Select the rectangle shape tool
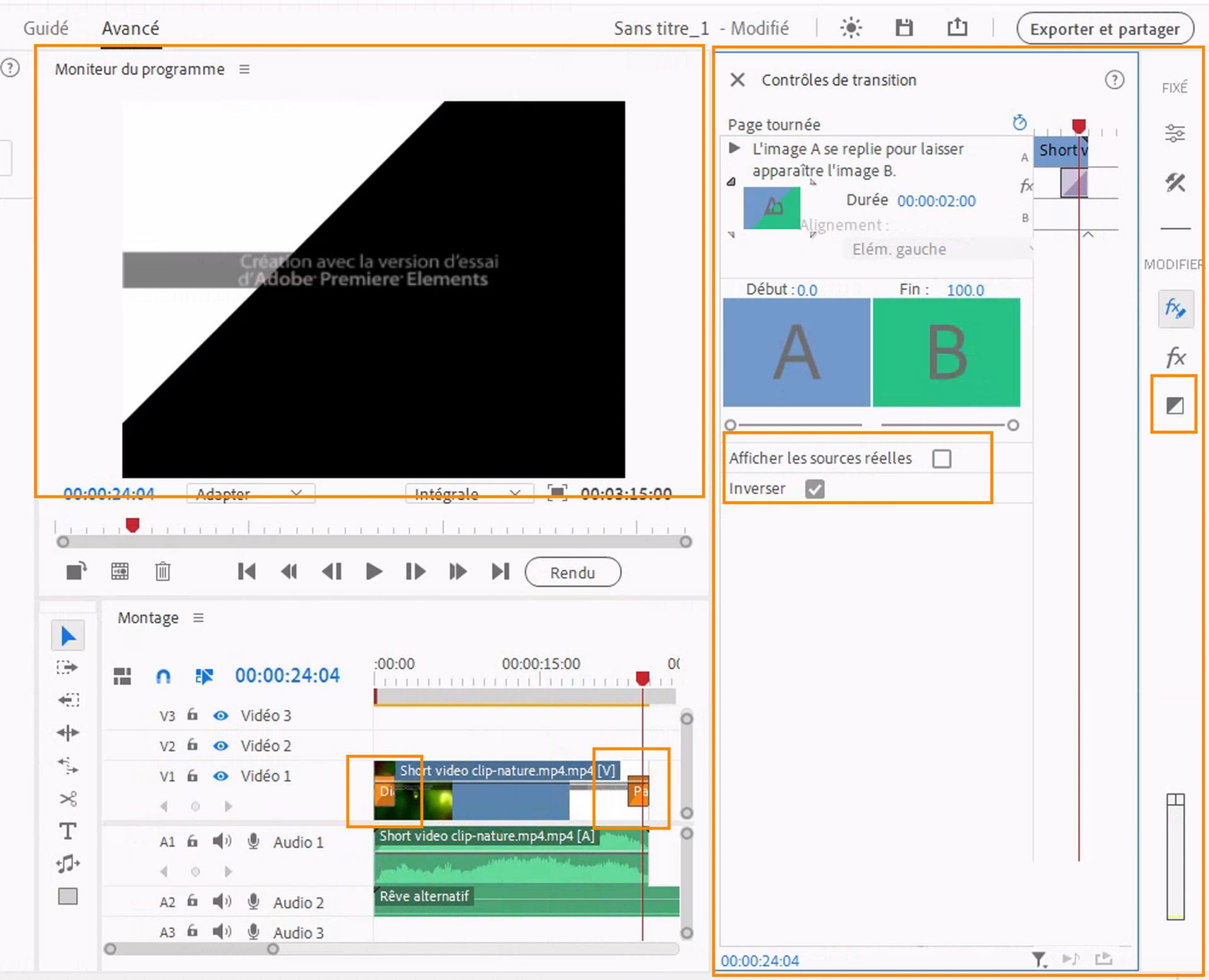The width and height of the screenshot is (1209, 980). click(x=67, y=896)
